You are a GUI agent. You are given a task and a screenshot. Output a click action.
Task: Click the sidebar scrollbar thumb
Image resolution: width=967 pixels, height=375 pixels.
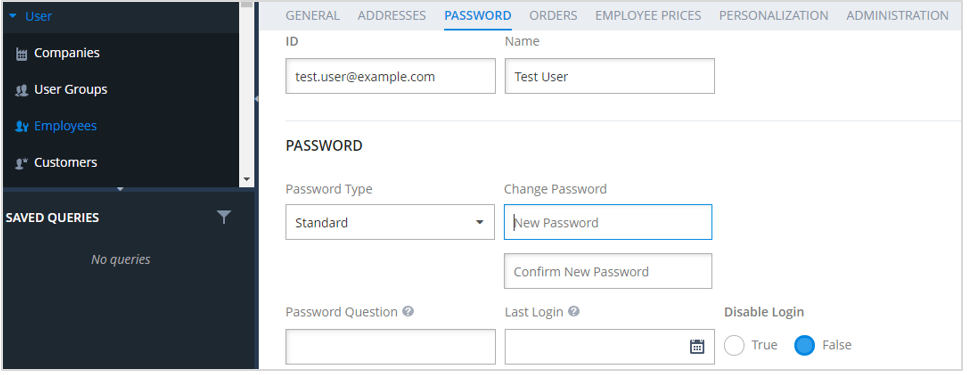click(247, 4)
